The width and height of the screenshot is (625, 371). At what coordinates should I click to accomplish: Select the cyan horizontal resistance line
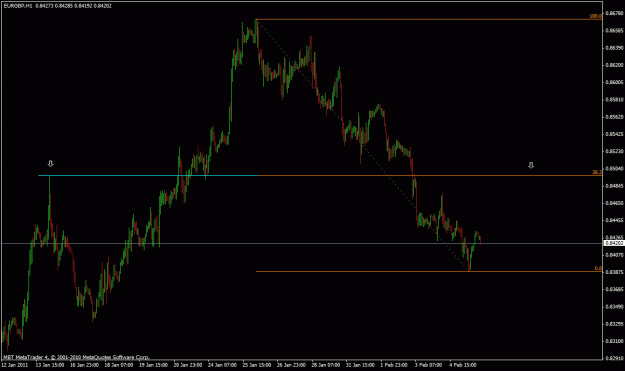pyautogui.click(x=148, y=175)
